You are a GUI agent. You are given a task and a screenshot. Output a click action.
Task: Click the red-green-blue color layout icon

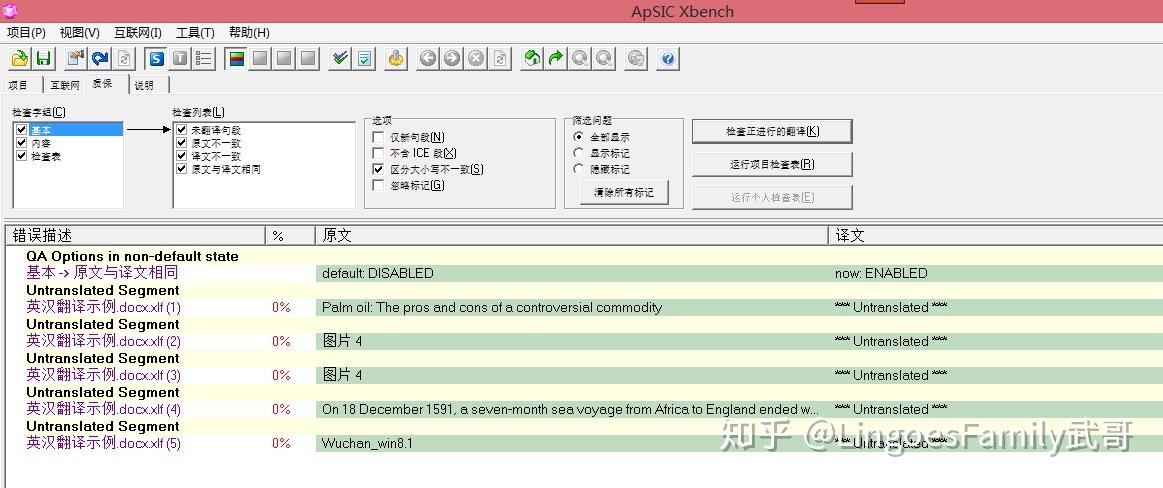(237, 59)
